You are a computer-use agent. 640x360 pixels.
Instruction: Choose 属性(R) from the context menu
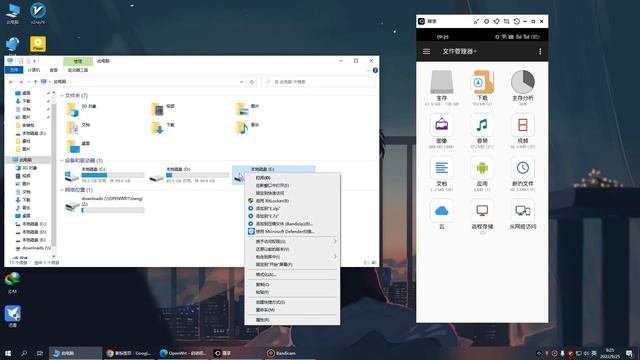coord(292,320)
